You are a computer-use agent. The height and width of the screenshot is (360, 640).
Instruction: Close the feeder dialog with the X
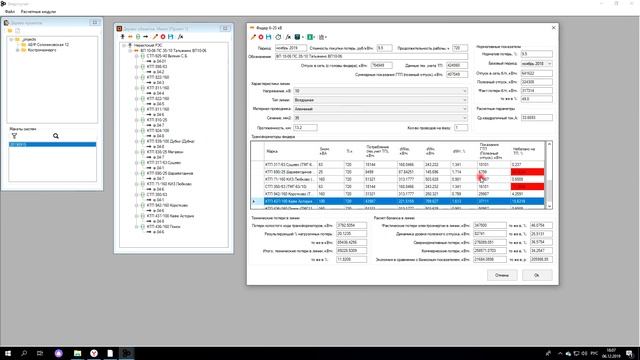(553, 28)
